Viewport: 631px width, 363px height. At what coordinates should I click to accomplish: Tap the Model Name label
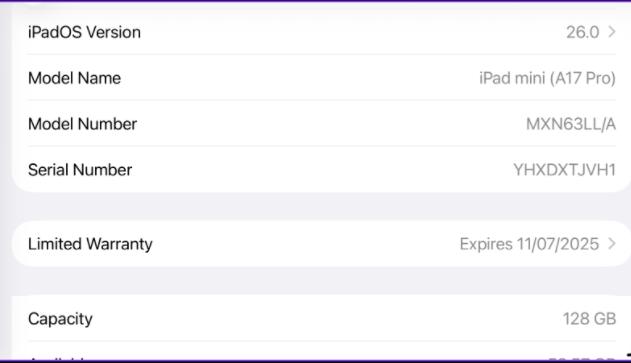point(74,78)
